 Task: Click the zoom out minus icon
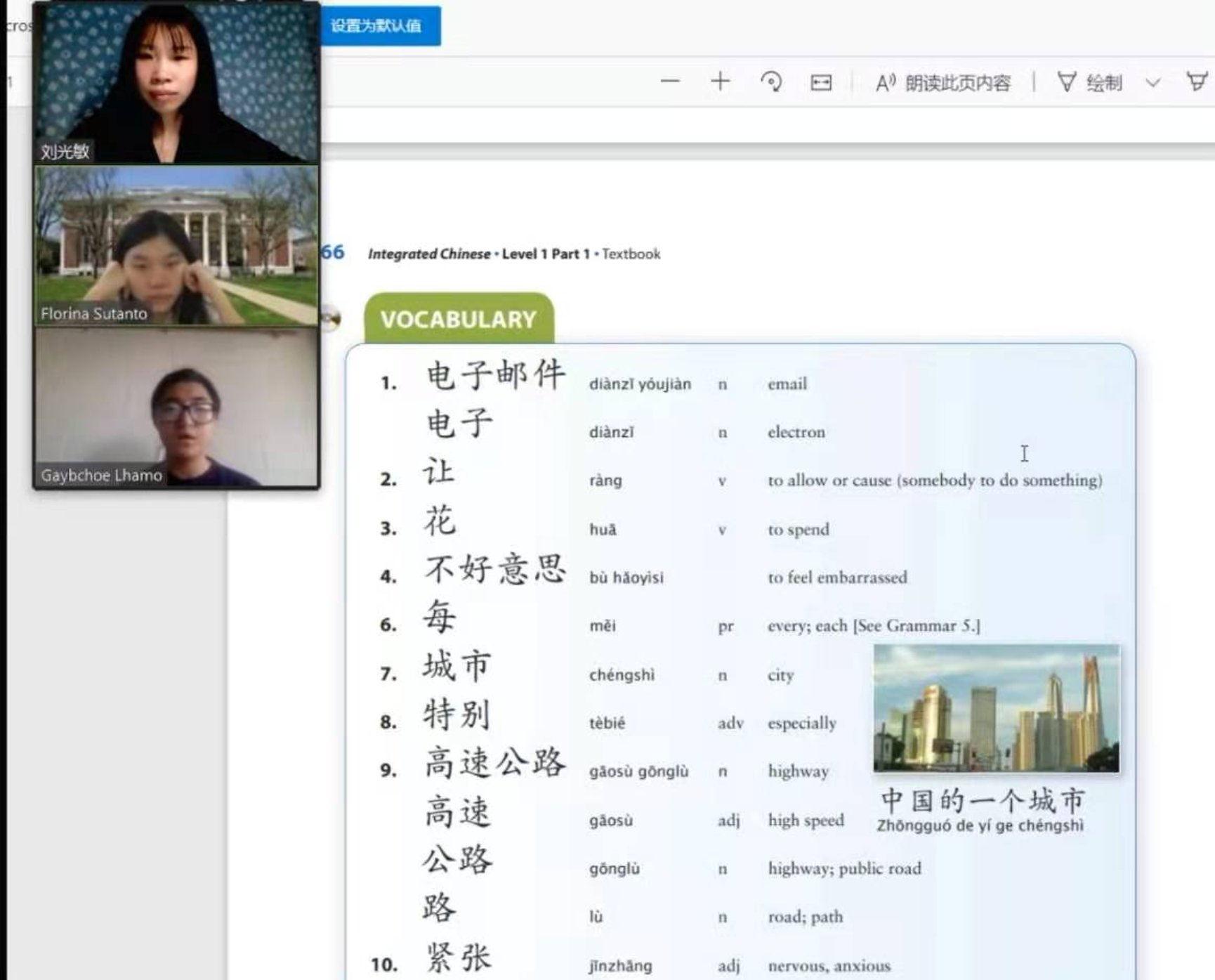pos(670,81)
